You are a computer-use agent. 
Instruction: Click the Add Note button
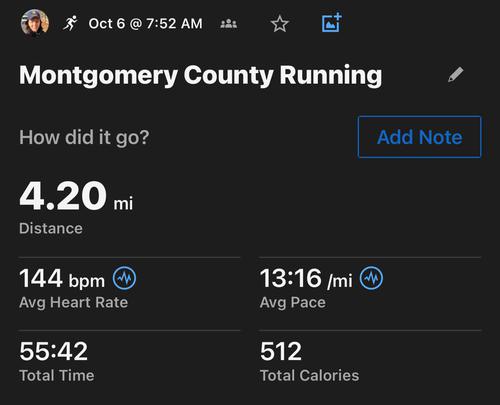[420, 137]
